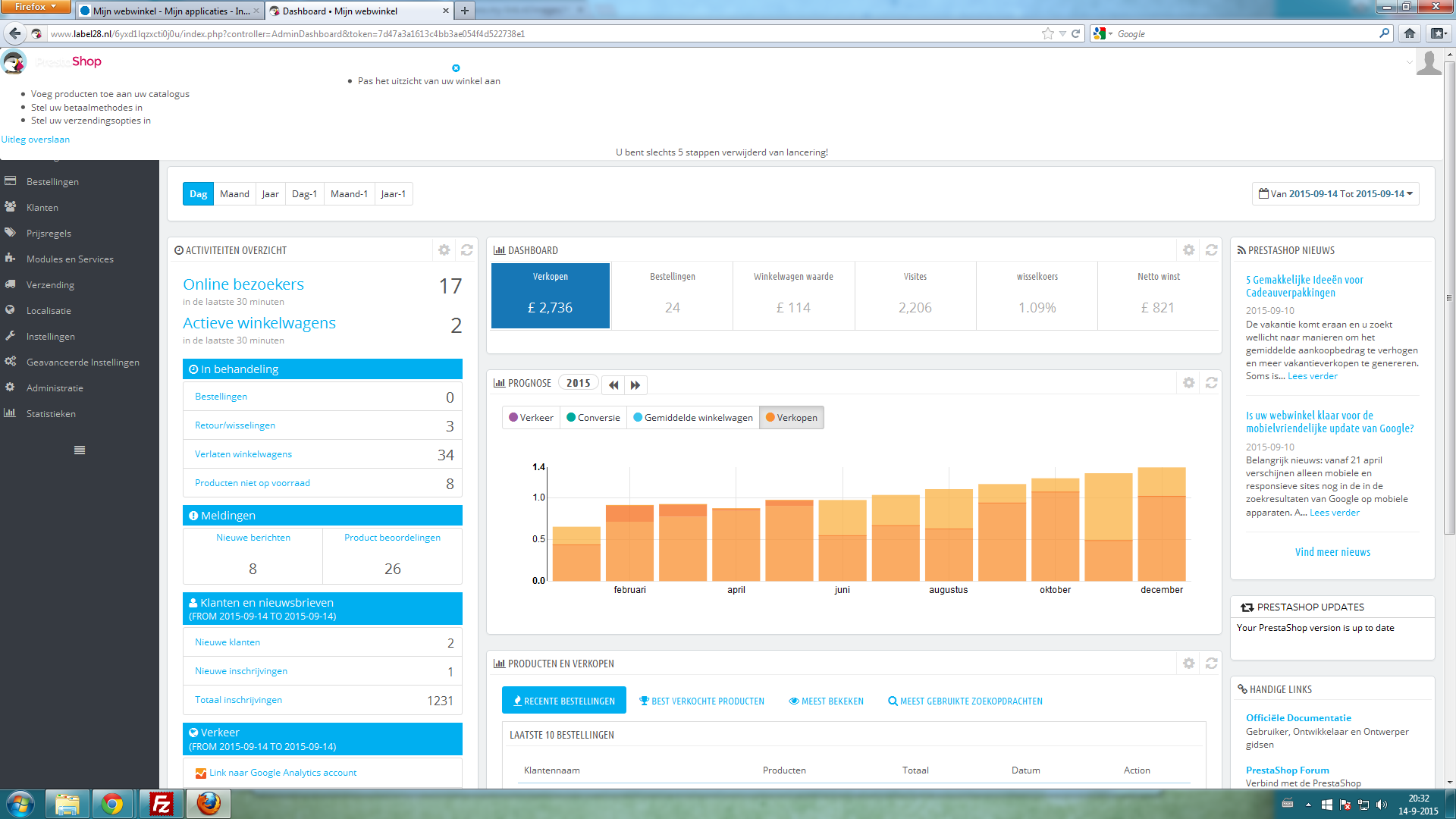Switch to the Best Verkochte Producten tab

(701, 701)
